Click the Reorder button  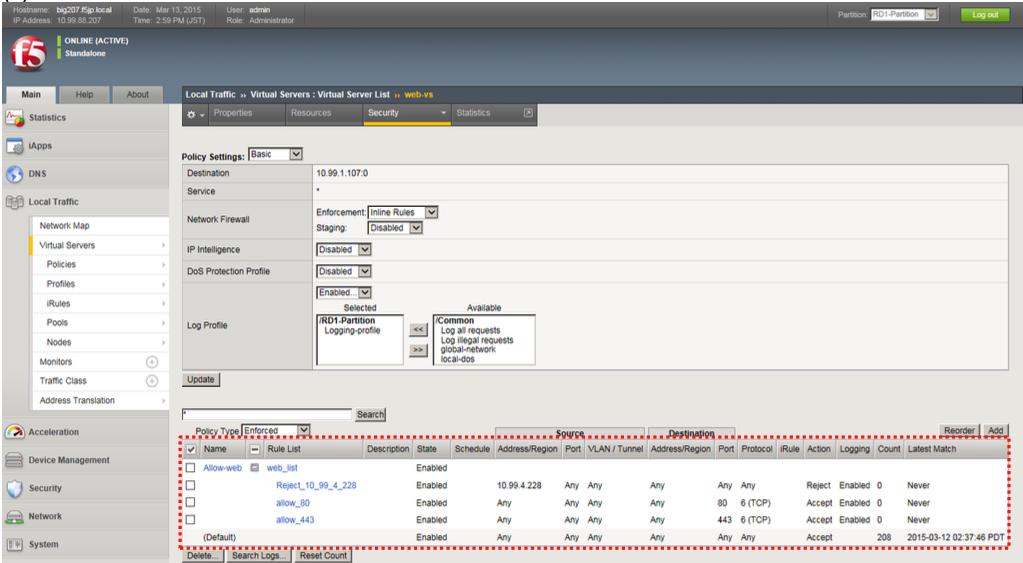pyautogui.click(x=959, y=431)
